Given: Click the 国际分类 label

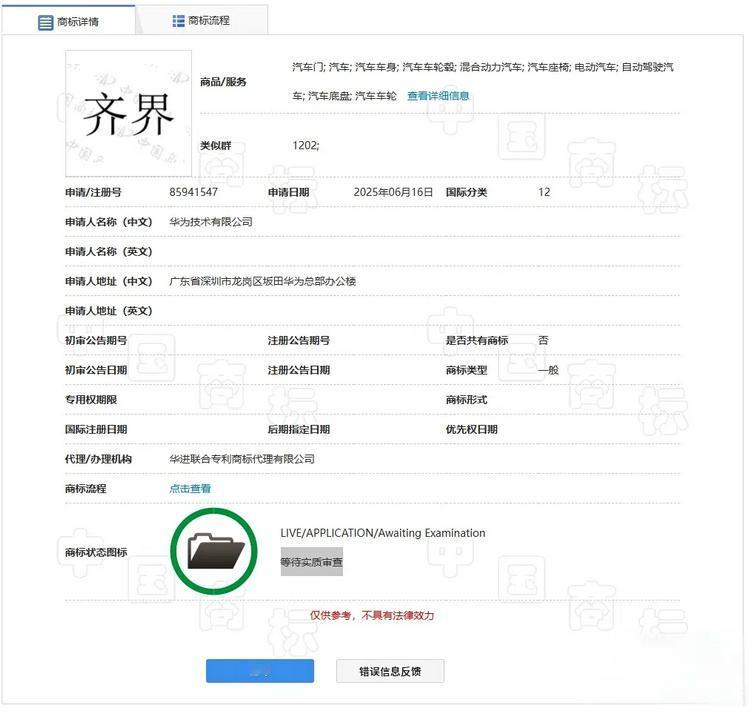Looking at the screenshot, I should (467, 192).
